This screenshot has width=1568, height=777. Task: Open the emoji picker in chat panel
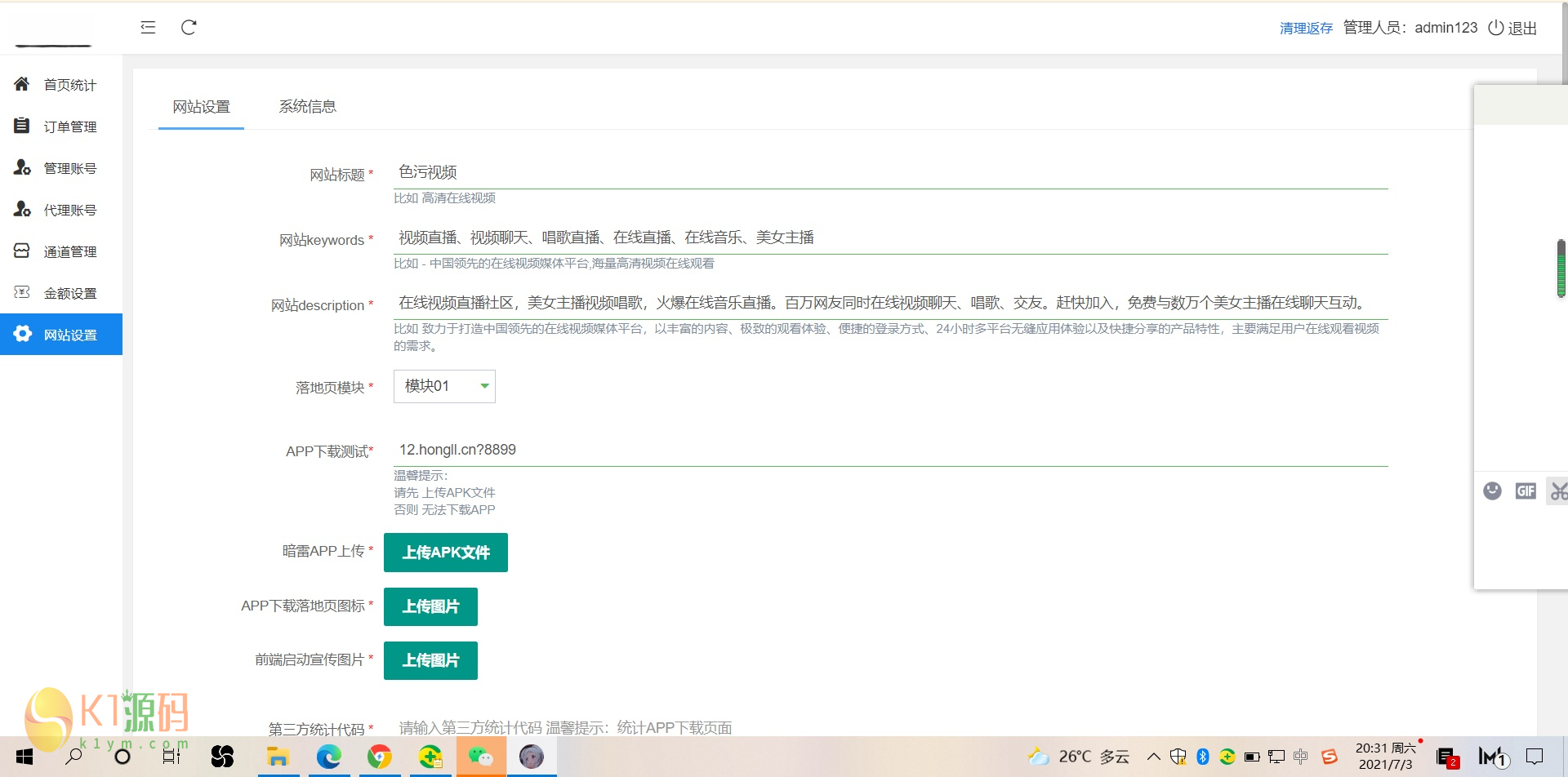coord(1494,491)
